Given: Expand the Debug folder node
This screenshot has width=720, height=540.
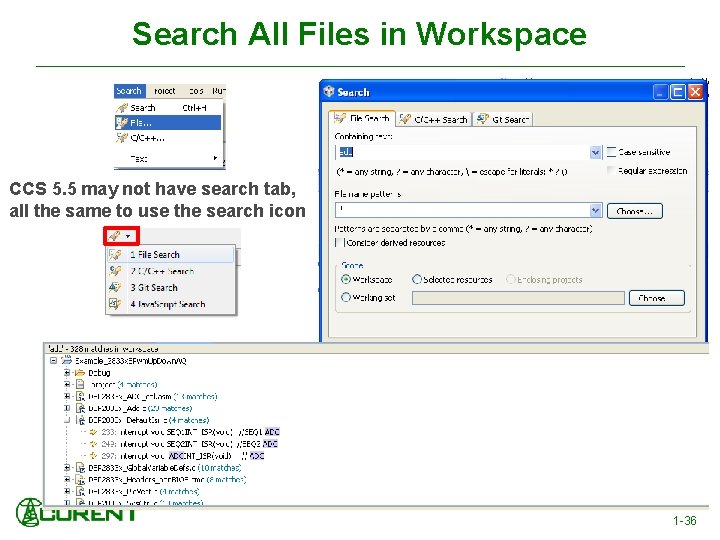Looking at the screenshot, I should 67,372.
